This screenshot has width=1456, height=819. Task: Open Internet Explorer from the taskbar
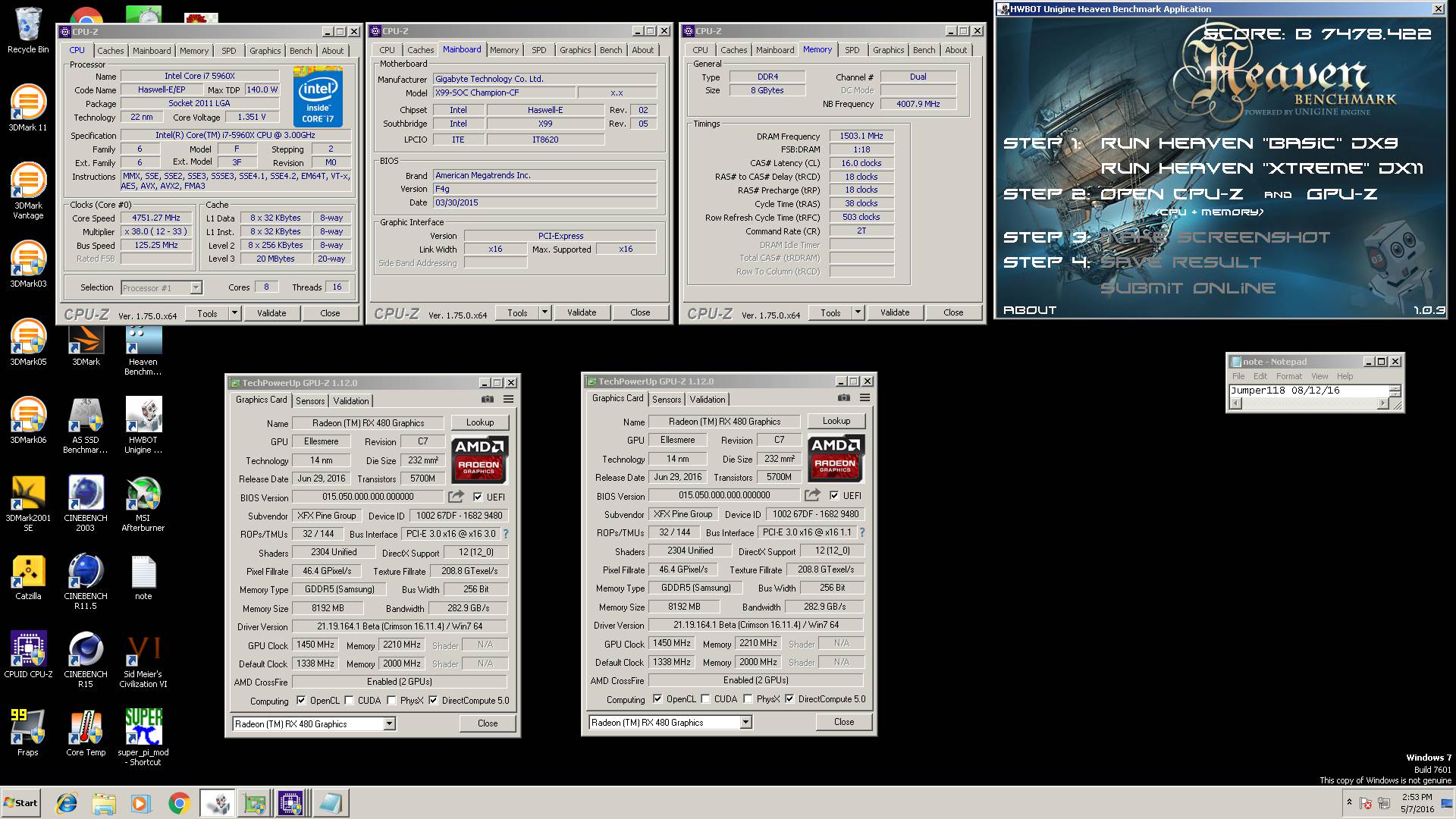[67, 803]
